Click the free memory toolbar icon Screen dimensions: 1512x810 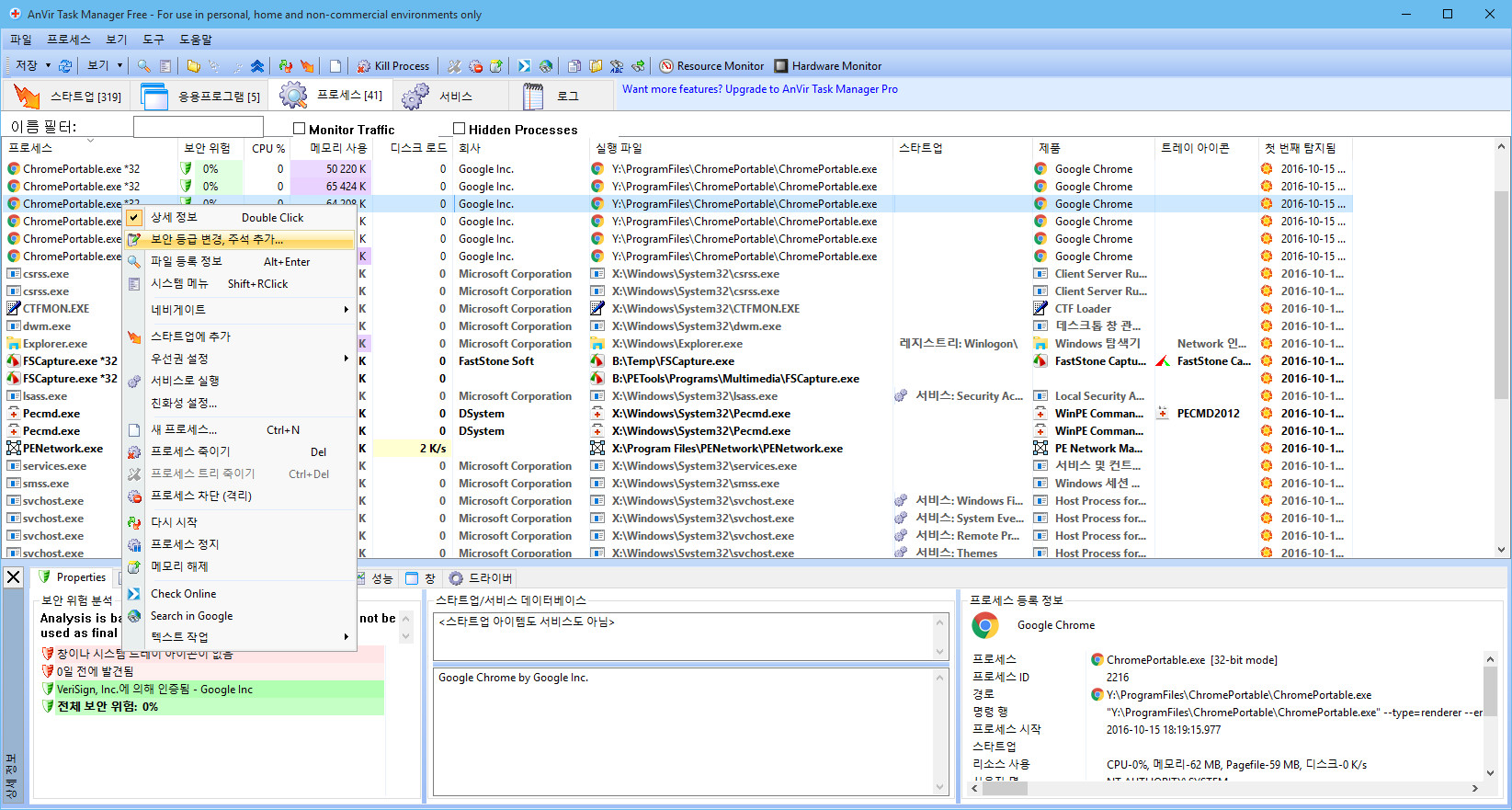[x=496, y=66]
